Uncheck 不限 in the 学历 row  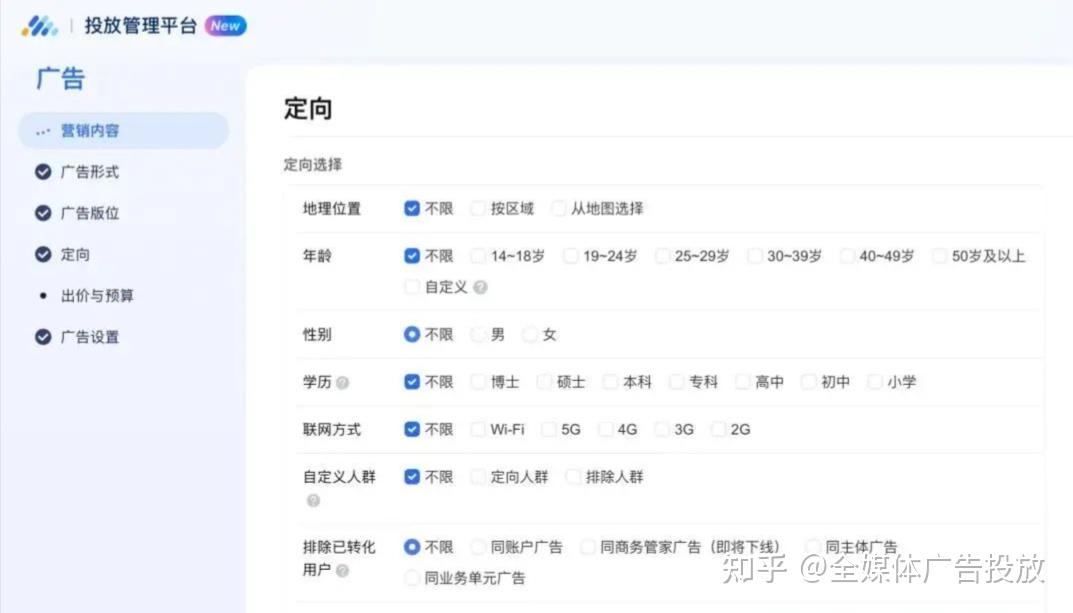(412, 382)
